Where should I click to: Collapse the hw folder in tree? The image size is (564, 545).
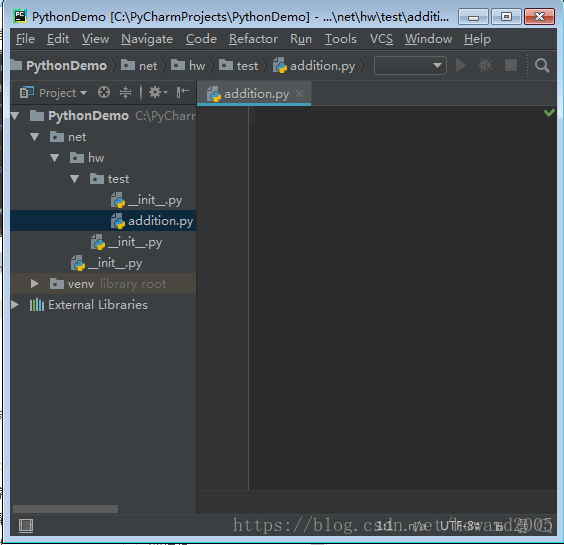click(55, 158)
